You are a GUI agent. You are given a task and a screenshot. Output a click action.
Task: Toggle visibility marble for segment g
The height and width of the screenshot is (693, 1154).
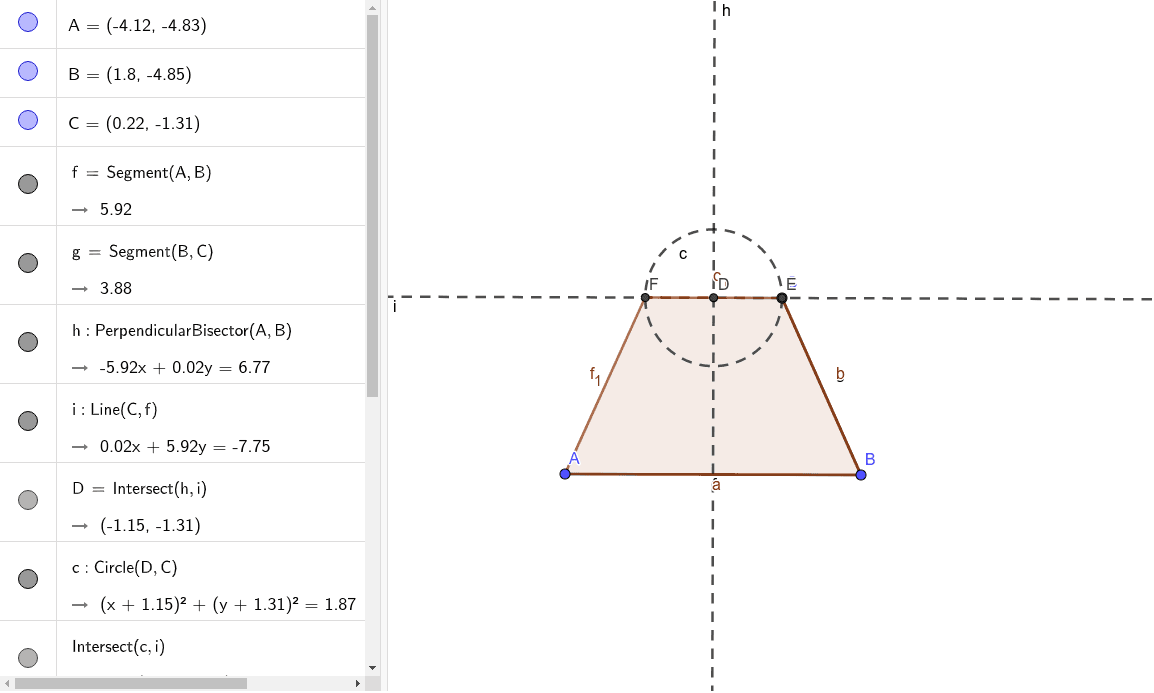click(x=28, y=263)
